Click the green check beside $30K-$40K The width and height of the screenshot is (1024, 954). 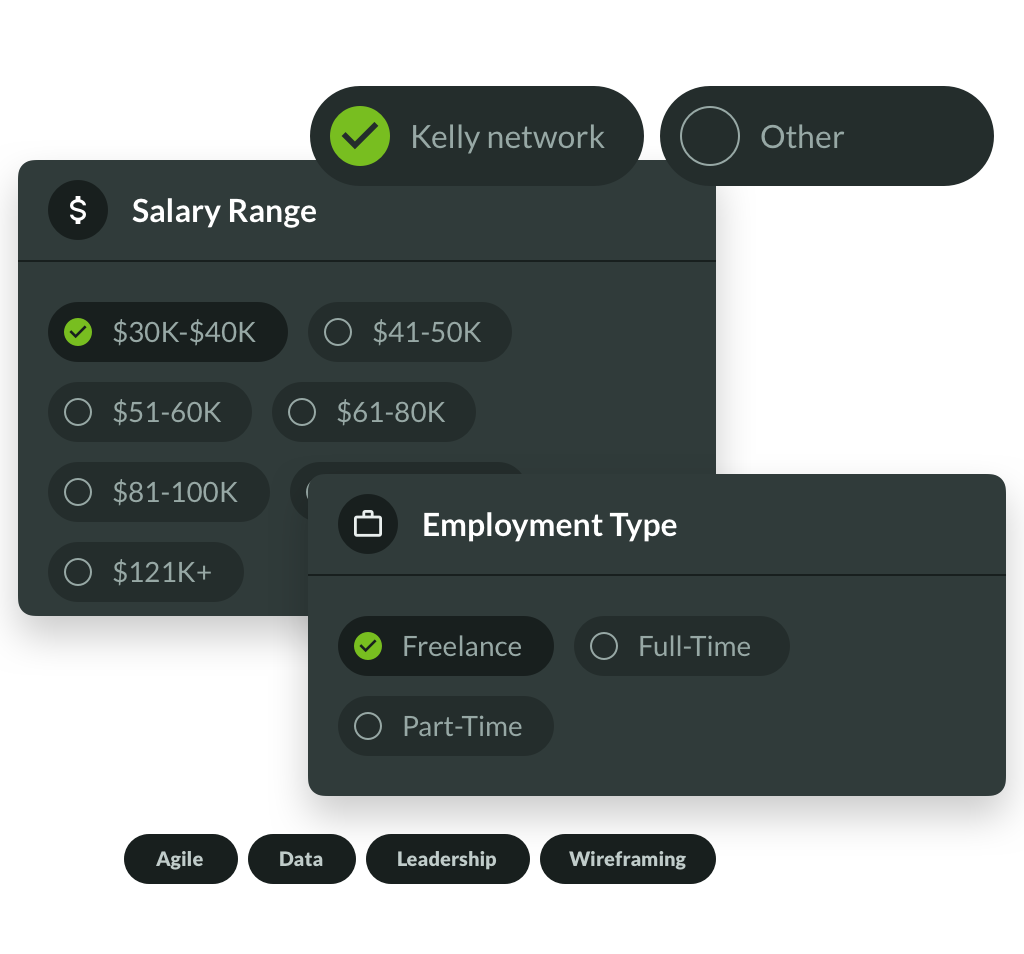[x=78, y=332]
